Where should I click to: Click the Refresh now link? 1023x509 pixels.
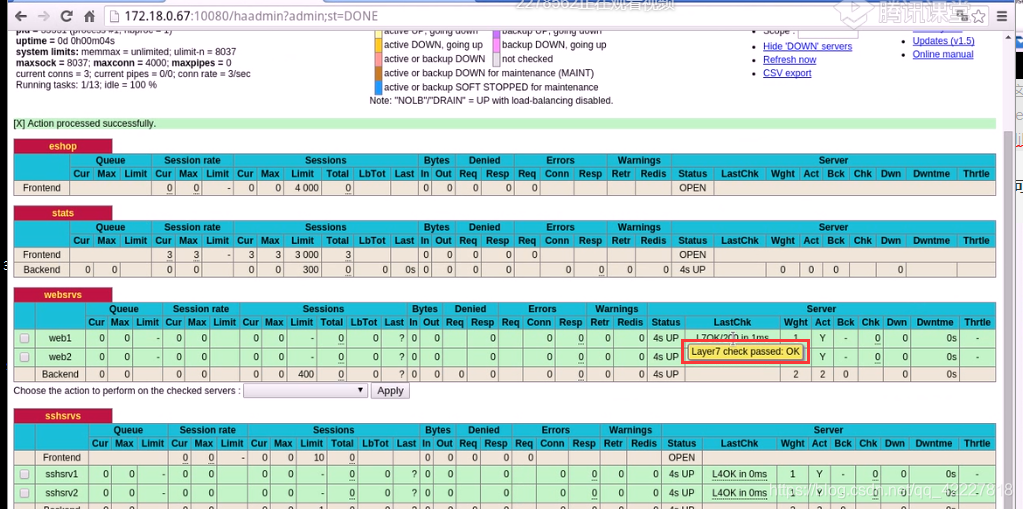[789, 59]
